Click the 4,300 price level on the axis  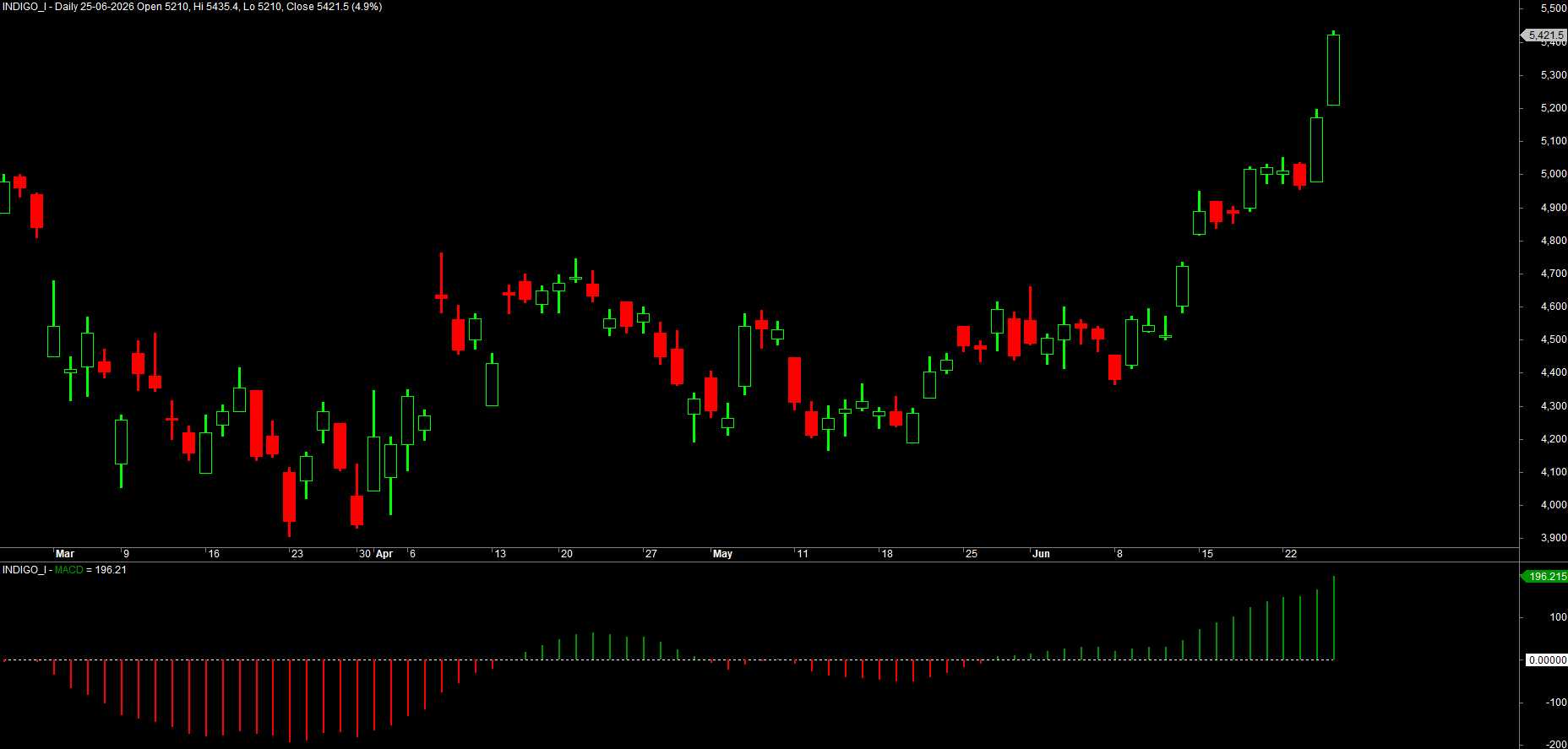pos(1554,406)
